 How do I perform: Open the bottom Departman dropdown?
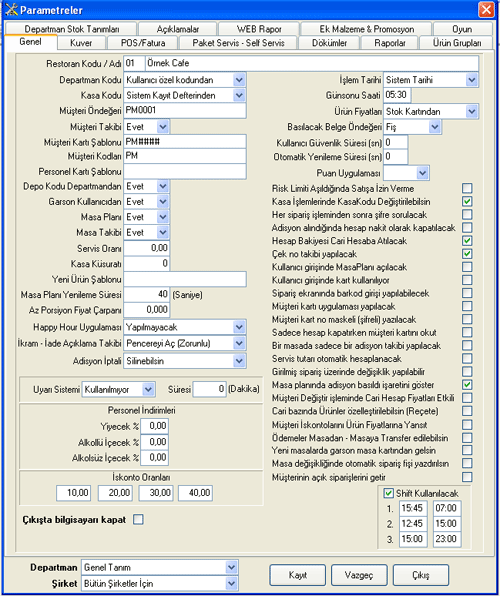pos(231,567)
